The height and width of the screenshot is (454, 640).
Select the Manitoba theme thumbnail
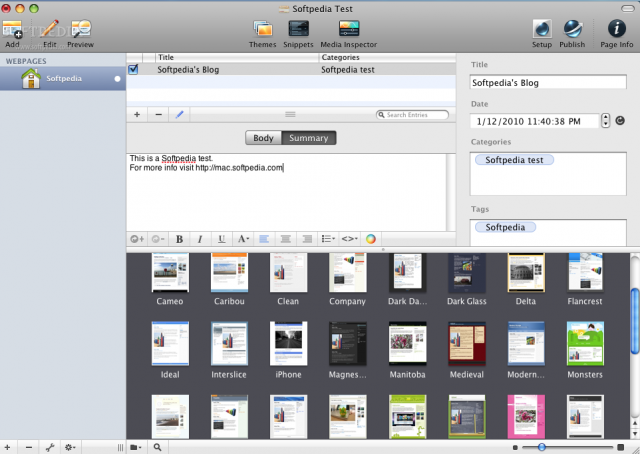(407, 343)
